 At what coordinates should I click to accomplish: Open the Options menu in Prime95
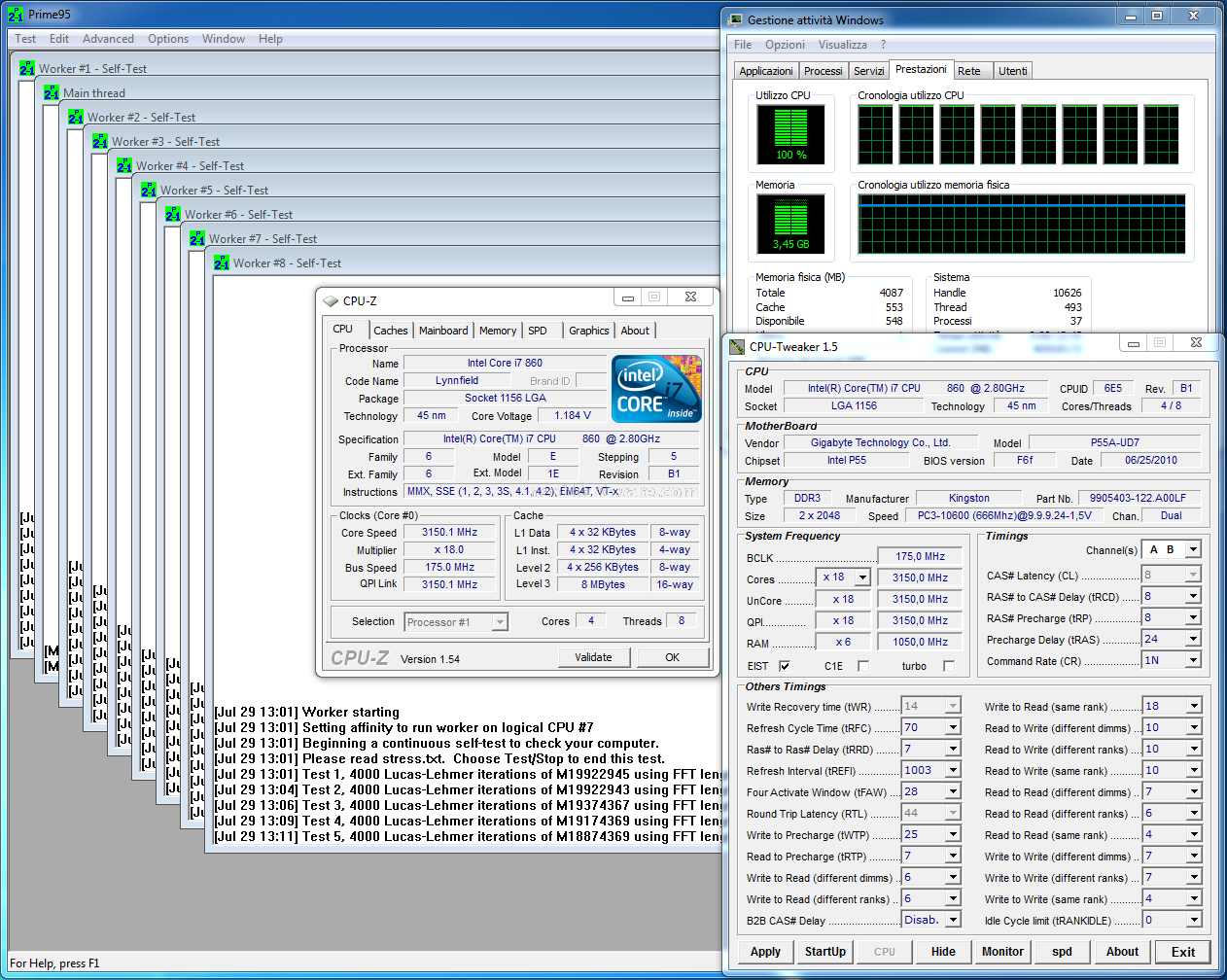click(x=168, y=39)
